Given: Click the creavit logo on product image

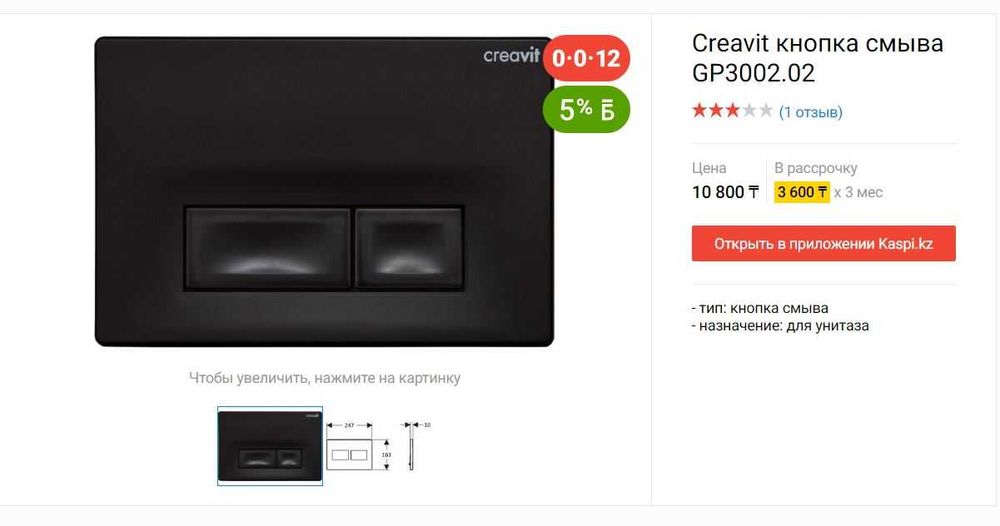Looking at the screenshot, I should pyautogui.click(x=511, y=55).
